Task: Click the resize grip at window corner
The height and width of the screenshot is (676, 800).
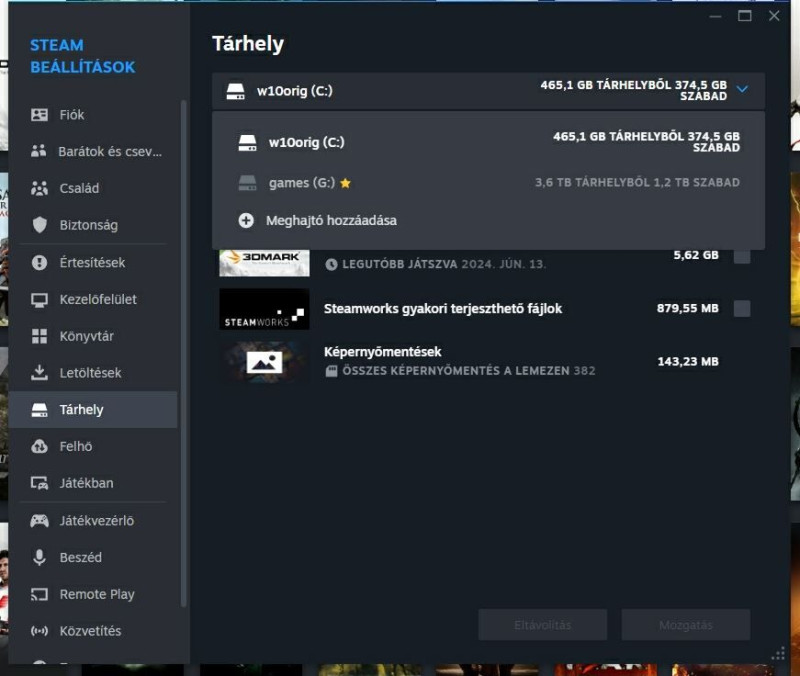Action: click(x=778, y=653)
